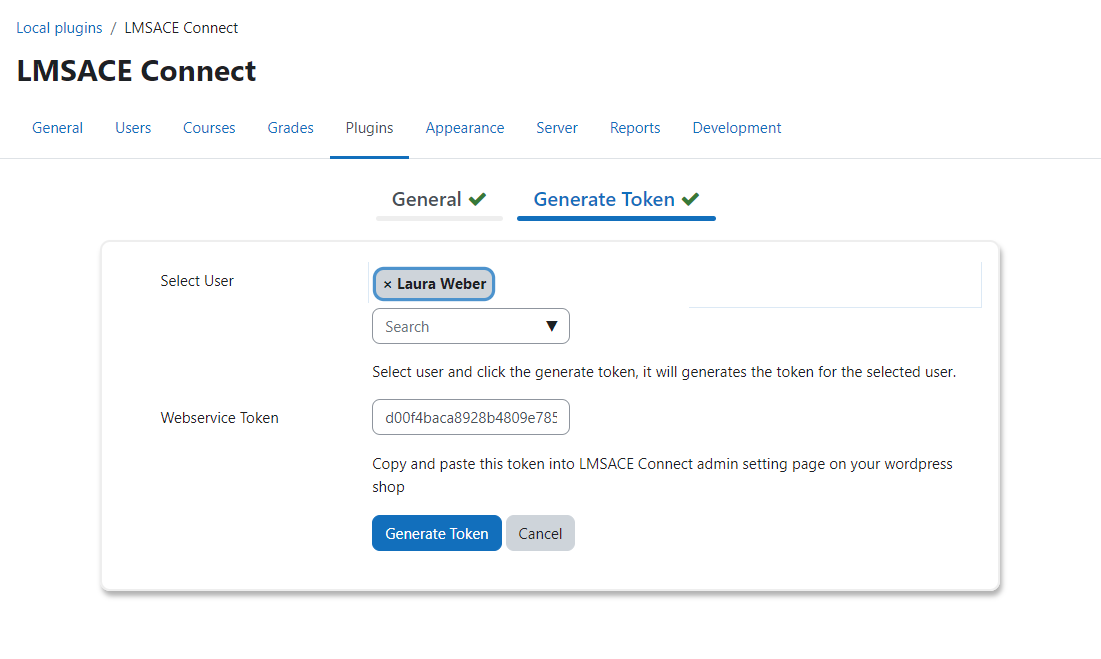Click the Webservice Token field
Viewport: 1101px width, 659px height.
470,418
